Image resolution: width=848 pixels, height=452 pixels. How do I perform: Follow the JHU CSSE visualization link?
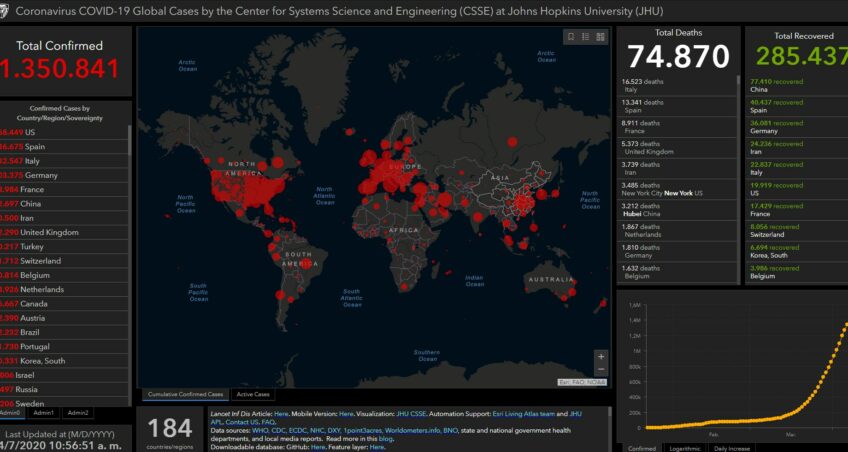click(411, 414)
